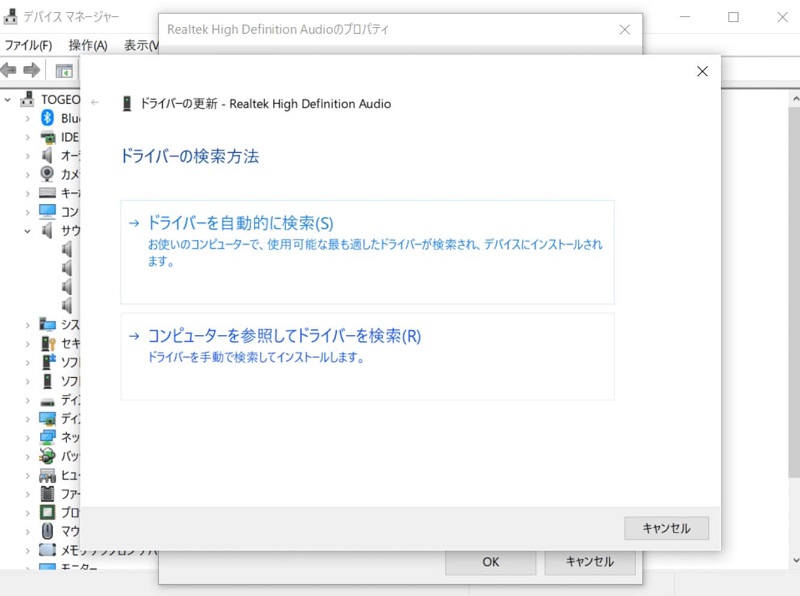Open 操作(A) menu in Device Manager
This screenshot has width=800, height=596.
pyautogui.click(x=88, y=45)
